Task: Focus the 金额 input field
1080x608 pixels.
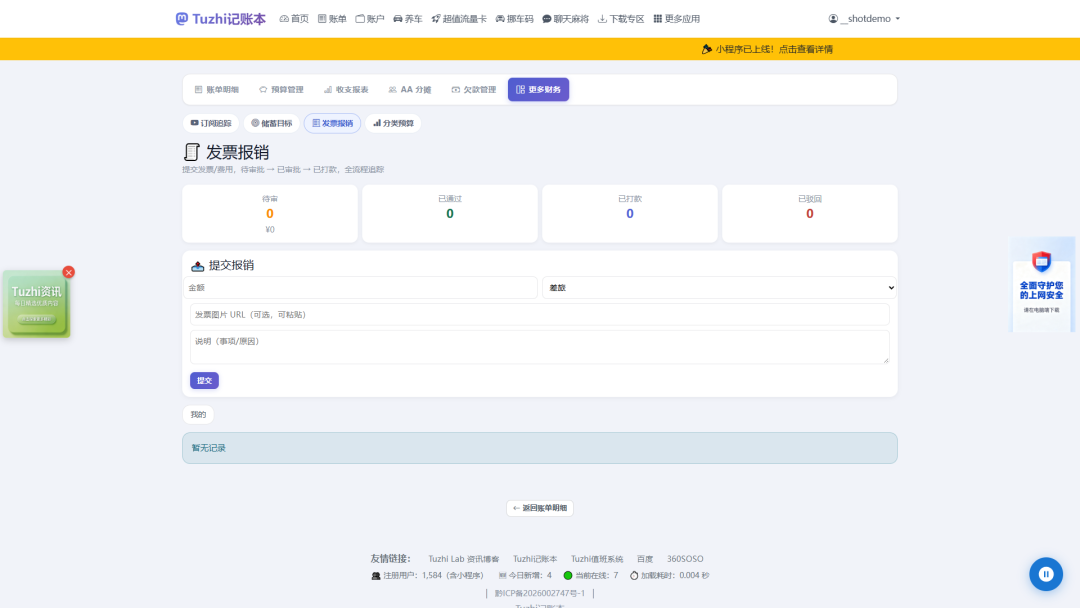Action: click(360, 288)
